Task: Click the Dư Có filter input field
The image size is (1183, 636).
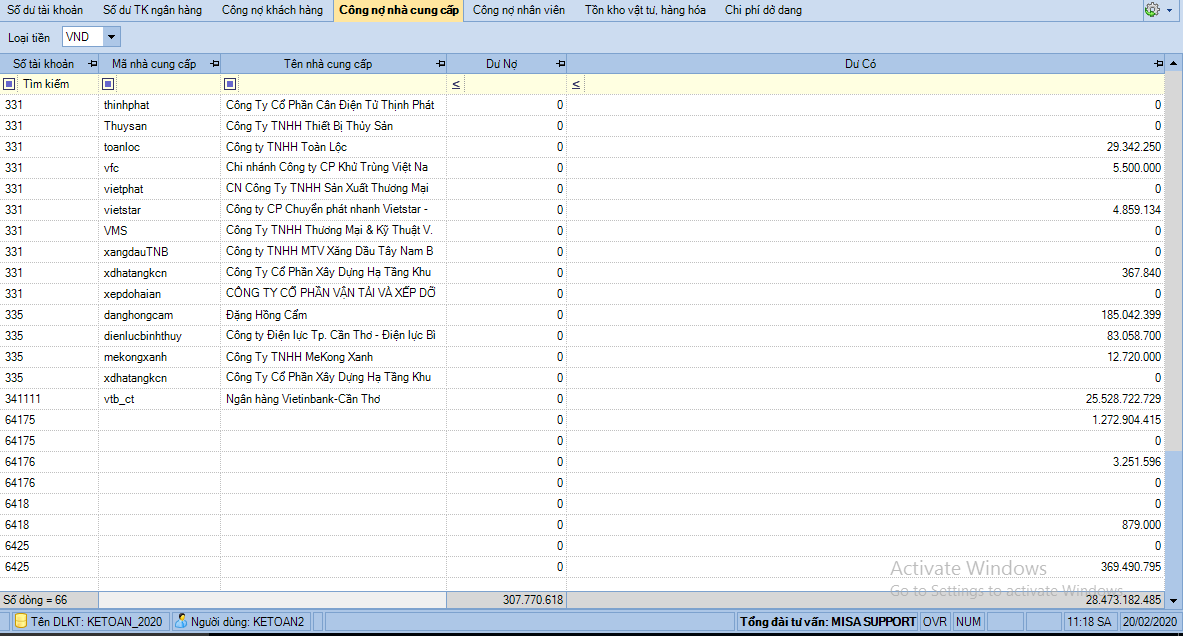Action: [870, 85]
